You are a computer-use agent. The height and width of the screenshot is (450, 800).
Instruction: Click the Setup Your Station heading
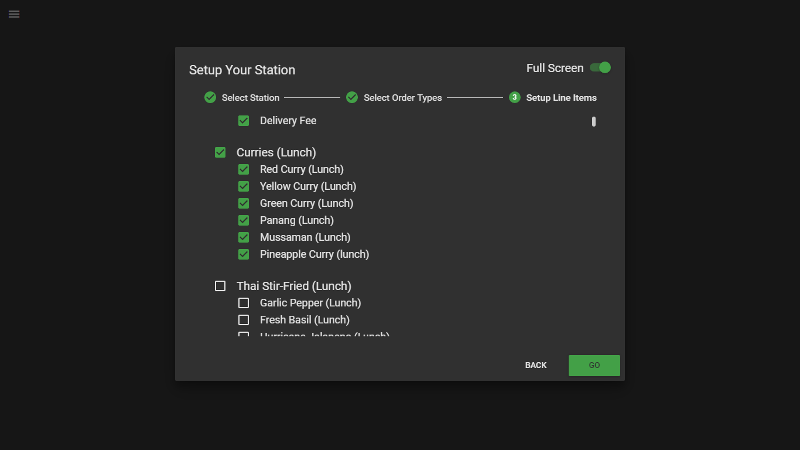pyautogui.click(x=242, y=70)
